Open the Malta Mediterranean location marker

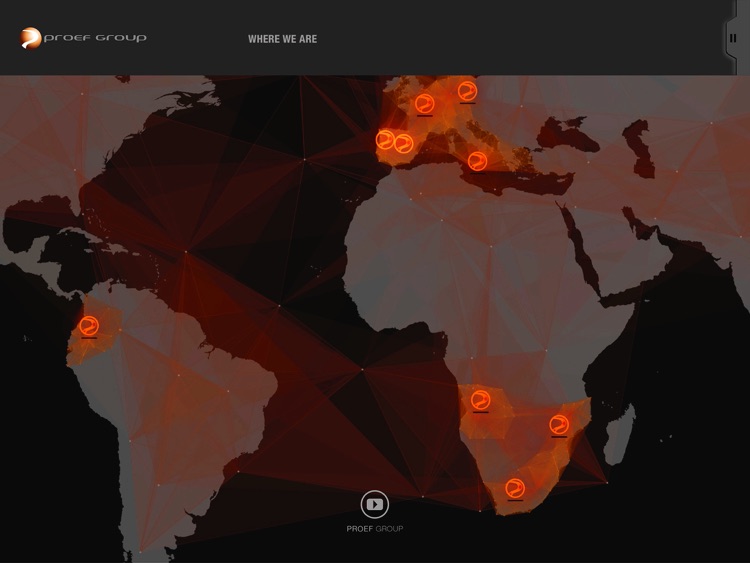(477, 161)
